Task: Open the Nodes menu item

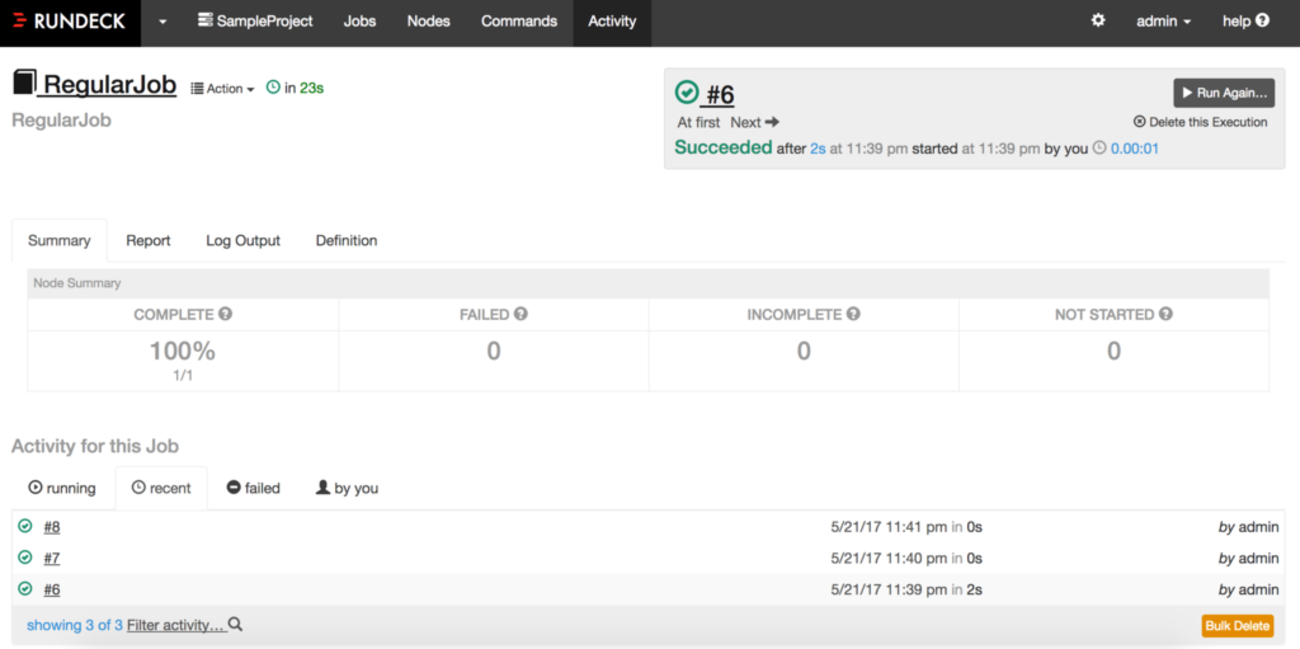Action: point(428,21)
